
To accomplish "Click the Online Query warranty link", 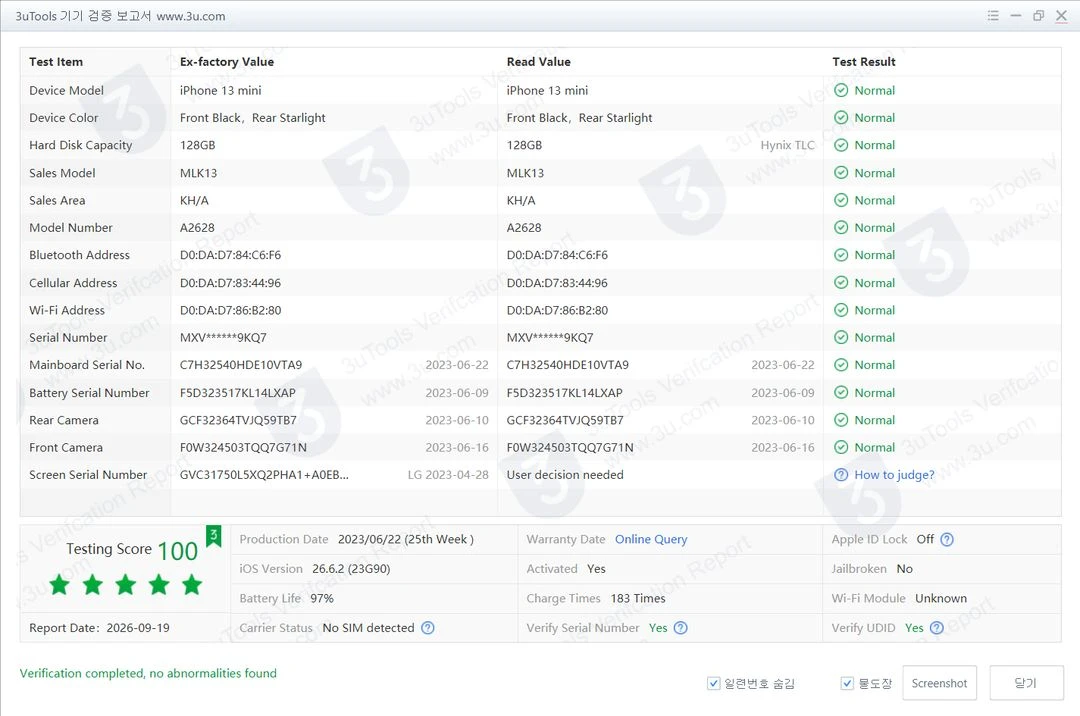I will (x=651, y=540).
